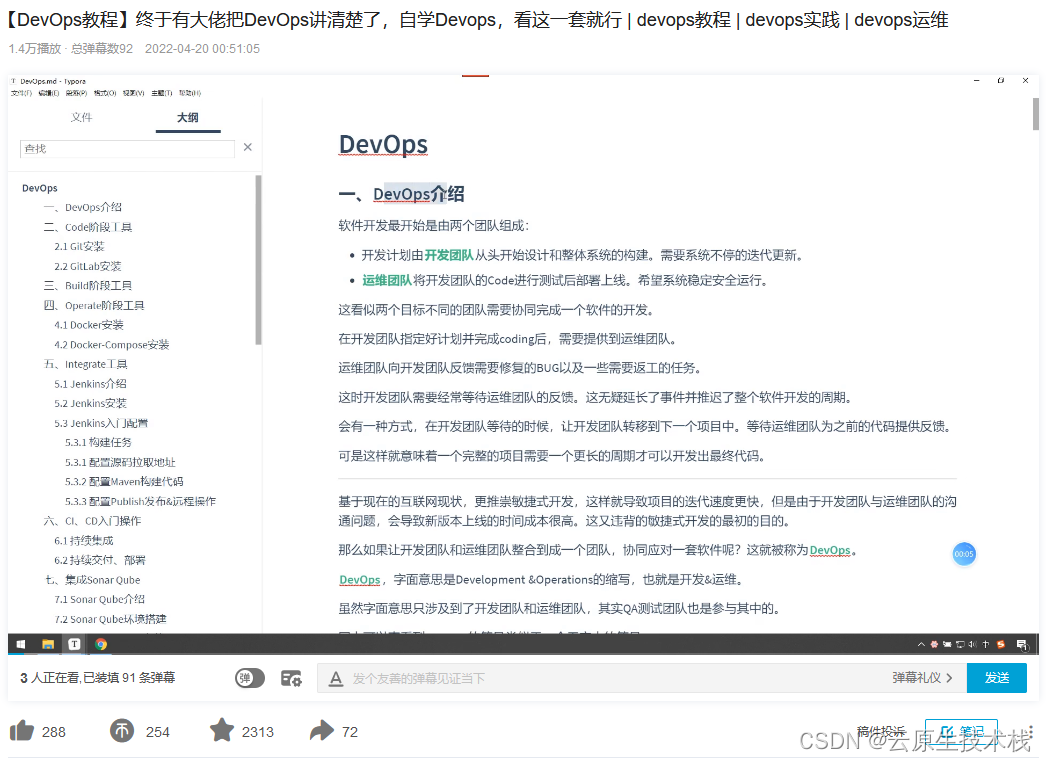This screenshot has width=1046, height=762.
Task: Open danmaku font style 'A' icon
Action: tap(336, 679)
